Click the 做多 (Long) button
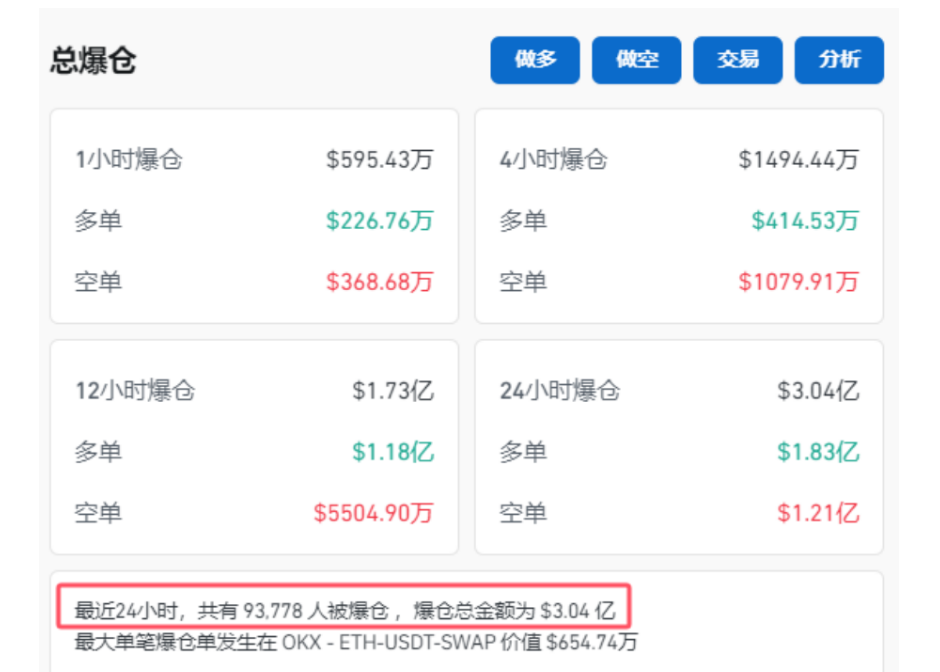This screenshot has width=940, height=672. 534,60
